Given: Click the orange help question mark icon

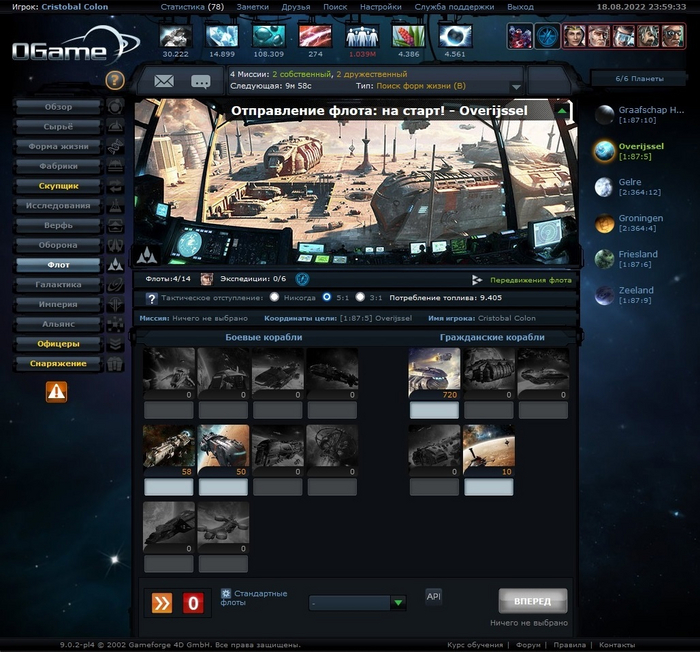Looking at the screenshot, I should 115,80.
